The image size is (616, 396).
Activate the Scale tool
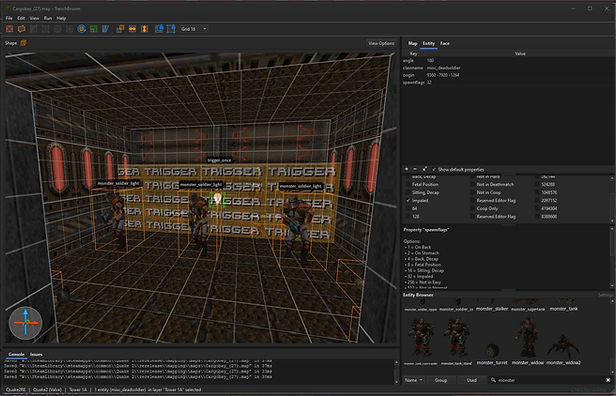(94, 29)
